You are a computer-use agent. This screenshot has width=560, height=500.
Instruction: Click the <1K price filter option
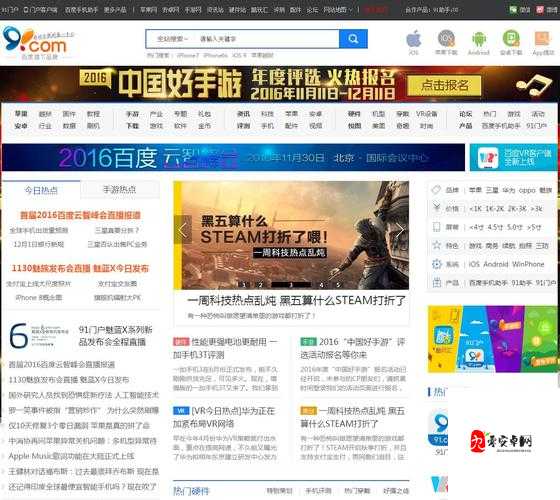point(475,209)
